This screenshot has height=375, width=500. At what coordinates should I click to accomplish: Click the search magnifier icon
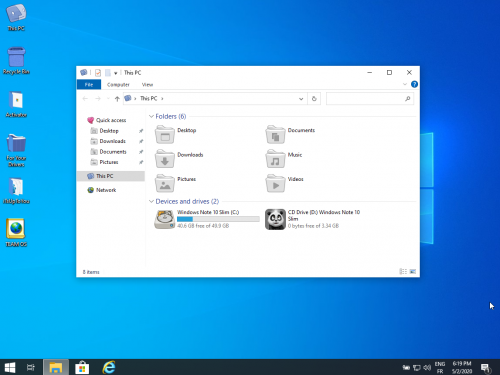point(408,99)
